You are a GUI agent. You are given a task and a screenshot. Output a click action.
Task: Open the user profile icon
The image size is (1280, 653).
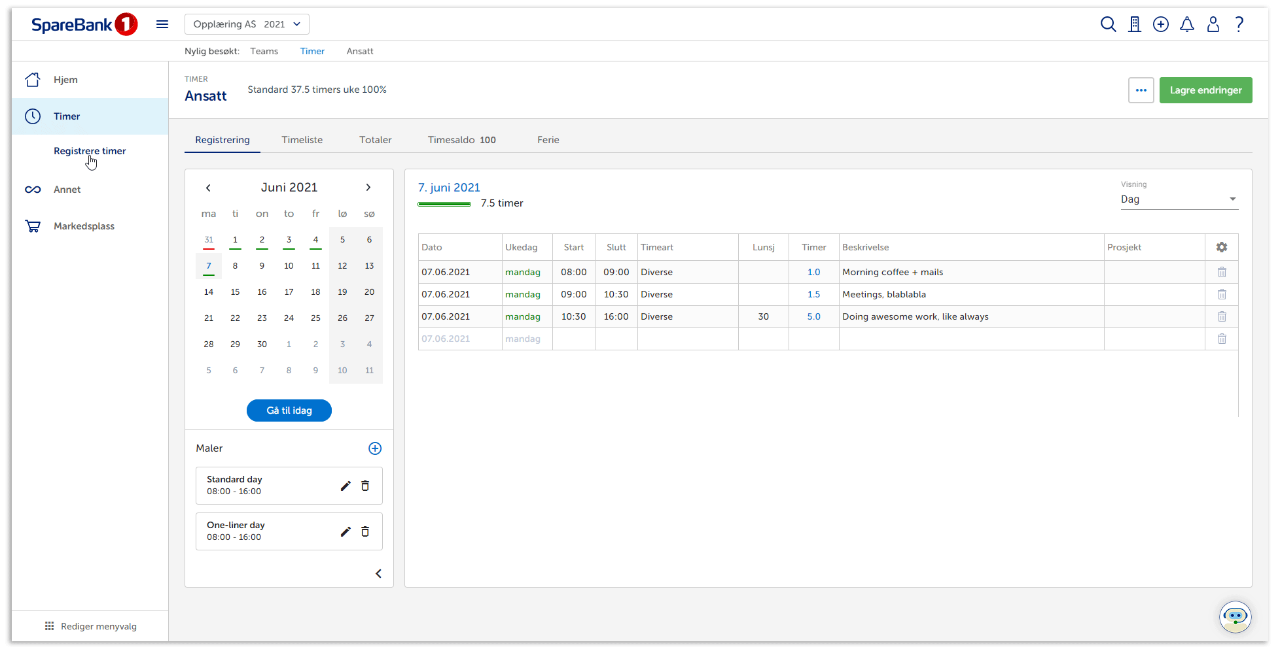click(1213, 25)
